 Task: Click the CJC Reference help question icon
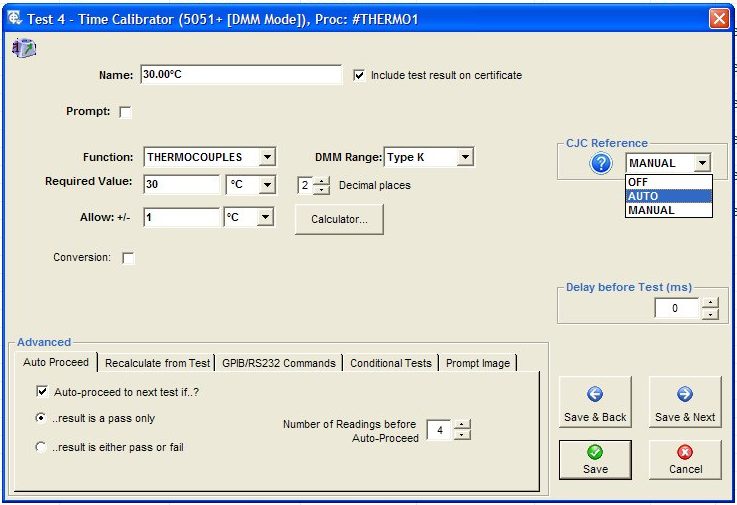[601, 163]
